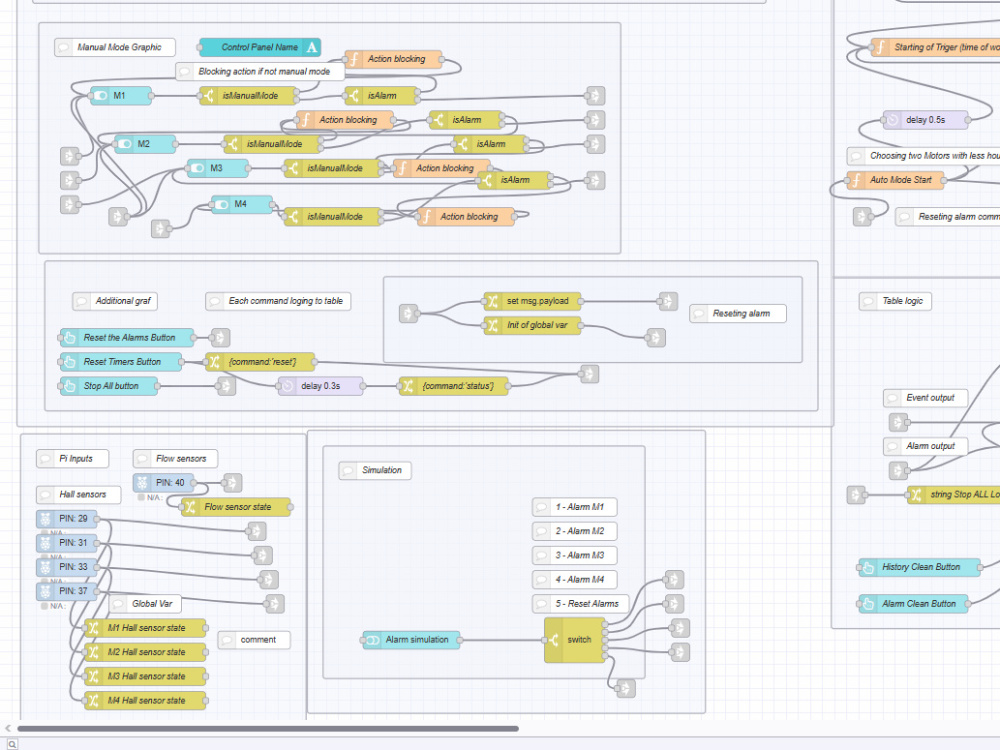Select the 2 - Alarm M2 comment
The height and width of the screenshot is (750, 1000).
coord(575,531)
